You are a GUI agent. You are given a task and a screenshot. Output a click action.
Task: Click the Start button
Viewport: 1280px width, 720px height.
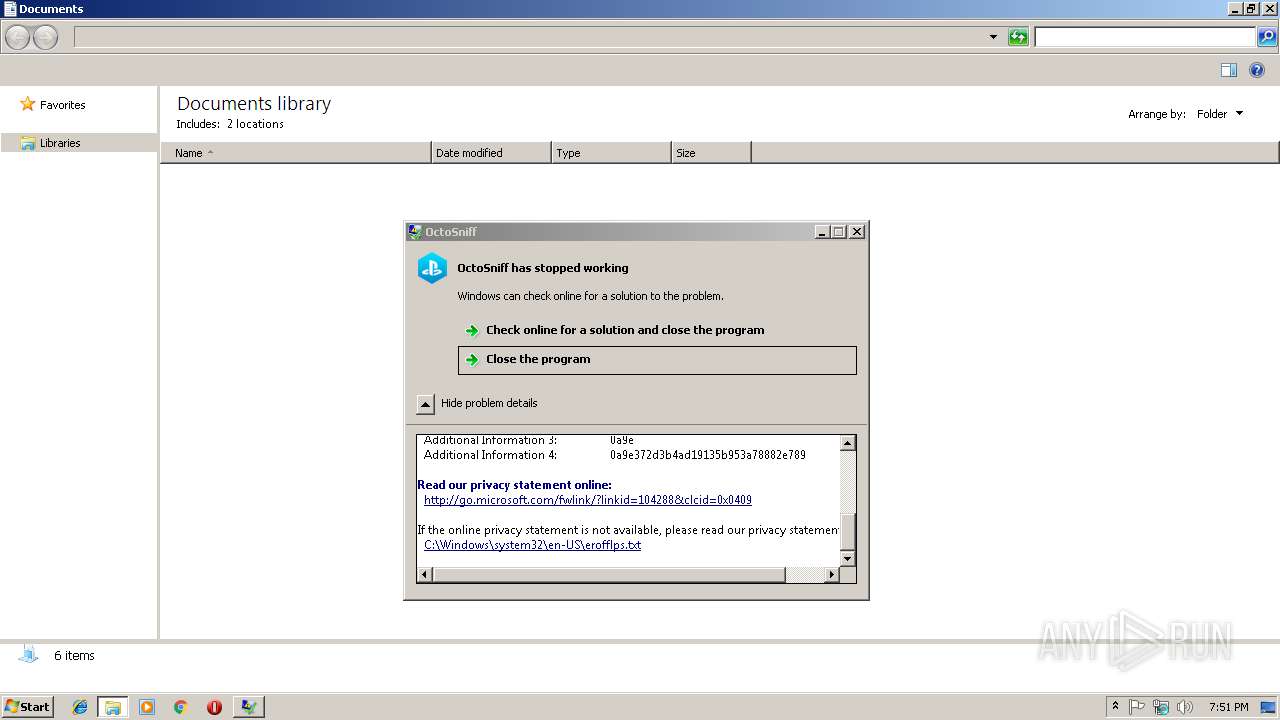point(27,706)
